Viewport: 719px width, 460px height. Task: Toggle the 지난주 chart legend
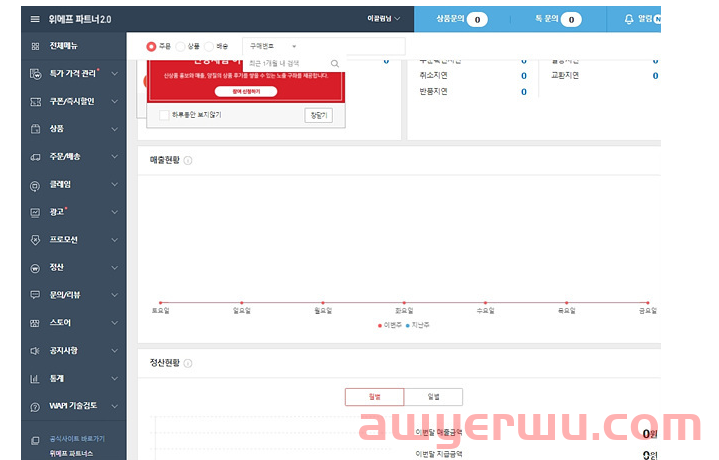click(x=418, y=325)
